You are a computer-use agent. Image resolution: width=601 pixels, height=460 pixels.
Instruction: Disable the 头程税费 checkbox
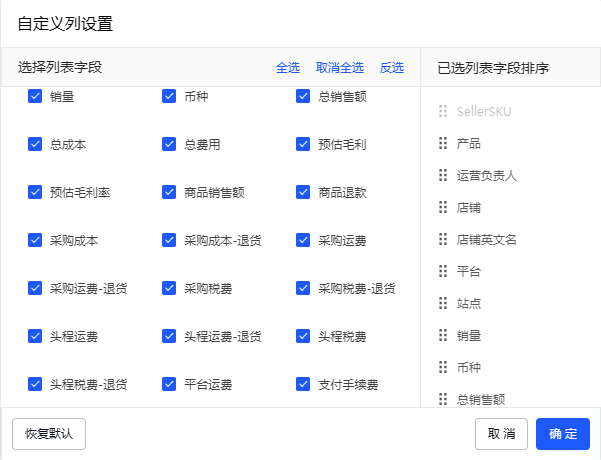click(x=303, y=336)
